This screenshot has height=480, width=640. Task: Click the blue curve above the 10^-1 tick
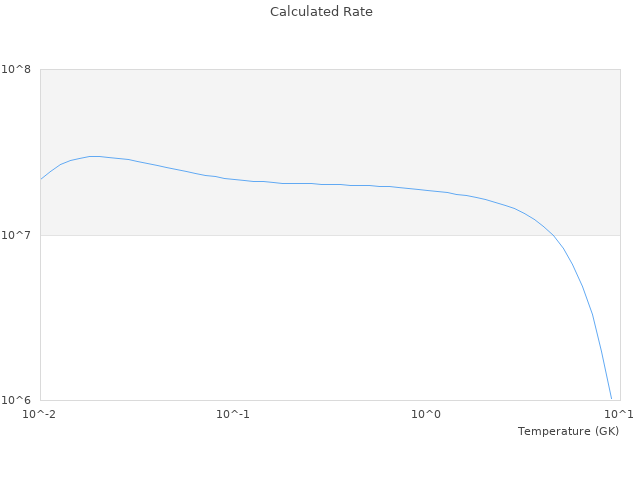pyautogui.click(x=233, y=179)
